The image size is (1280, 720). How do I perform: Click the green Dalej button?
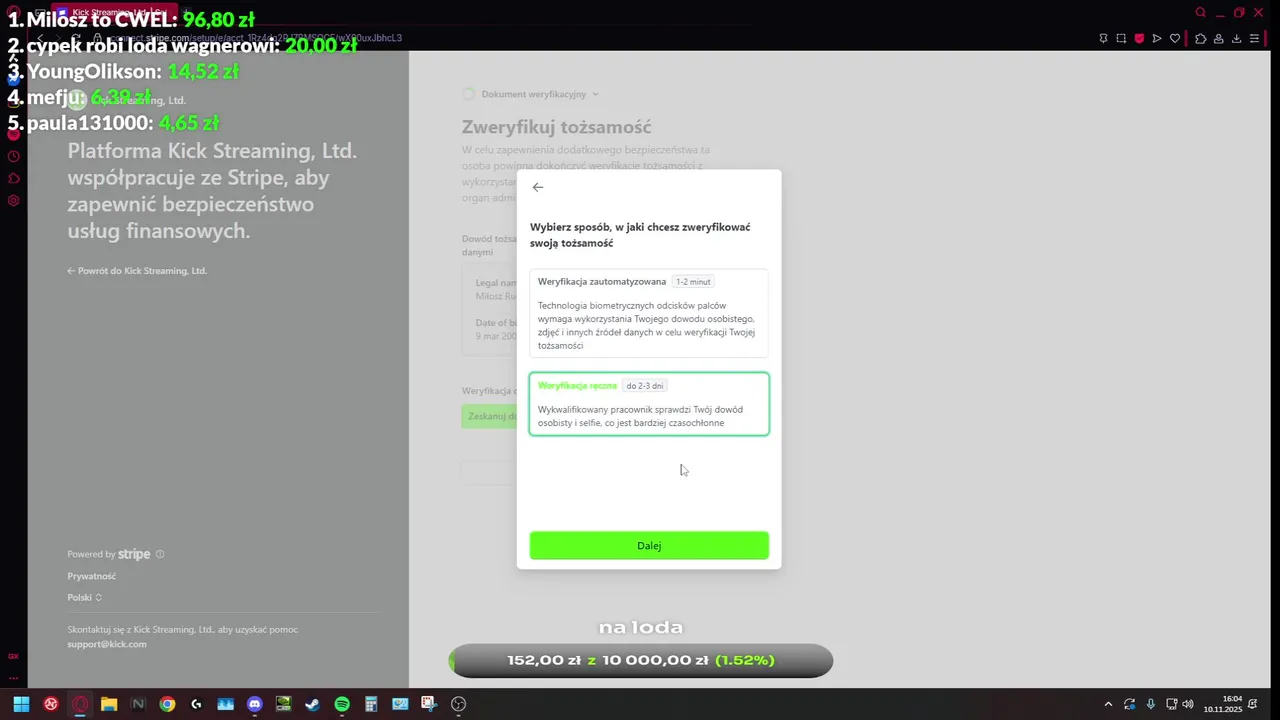click(x=649, y=545)
